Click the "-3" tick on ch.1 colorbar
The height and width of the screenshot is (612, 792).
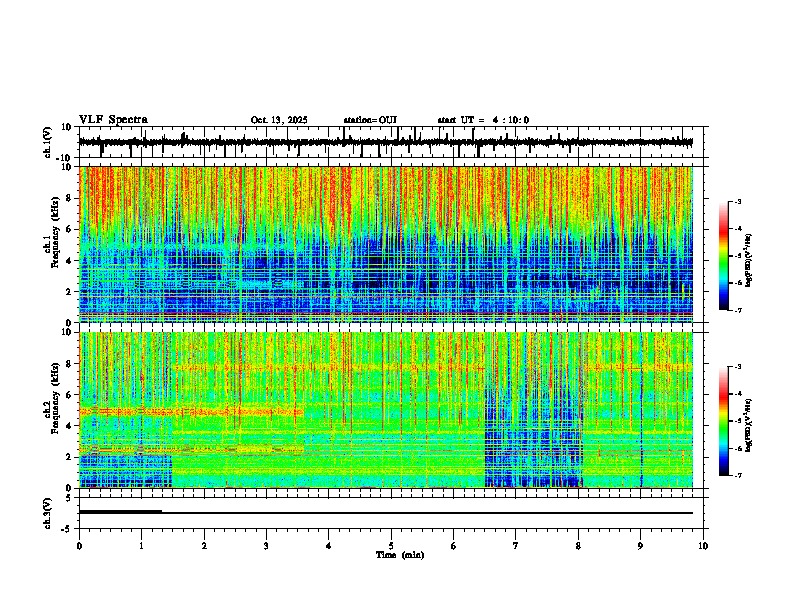737,201
